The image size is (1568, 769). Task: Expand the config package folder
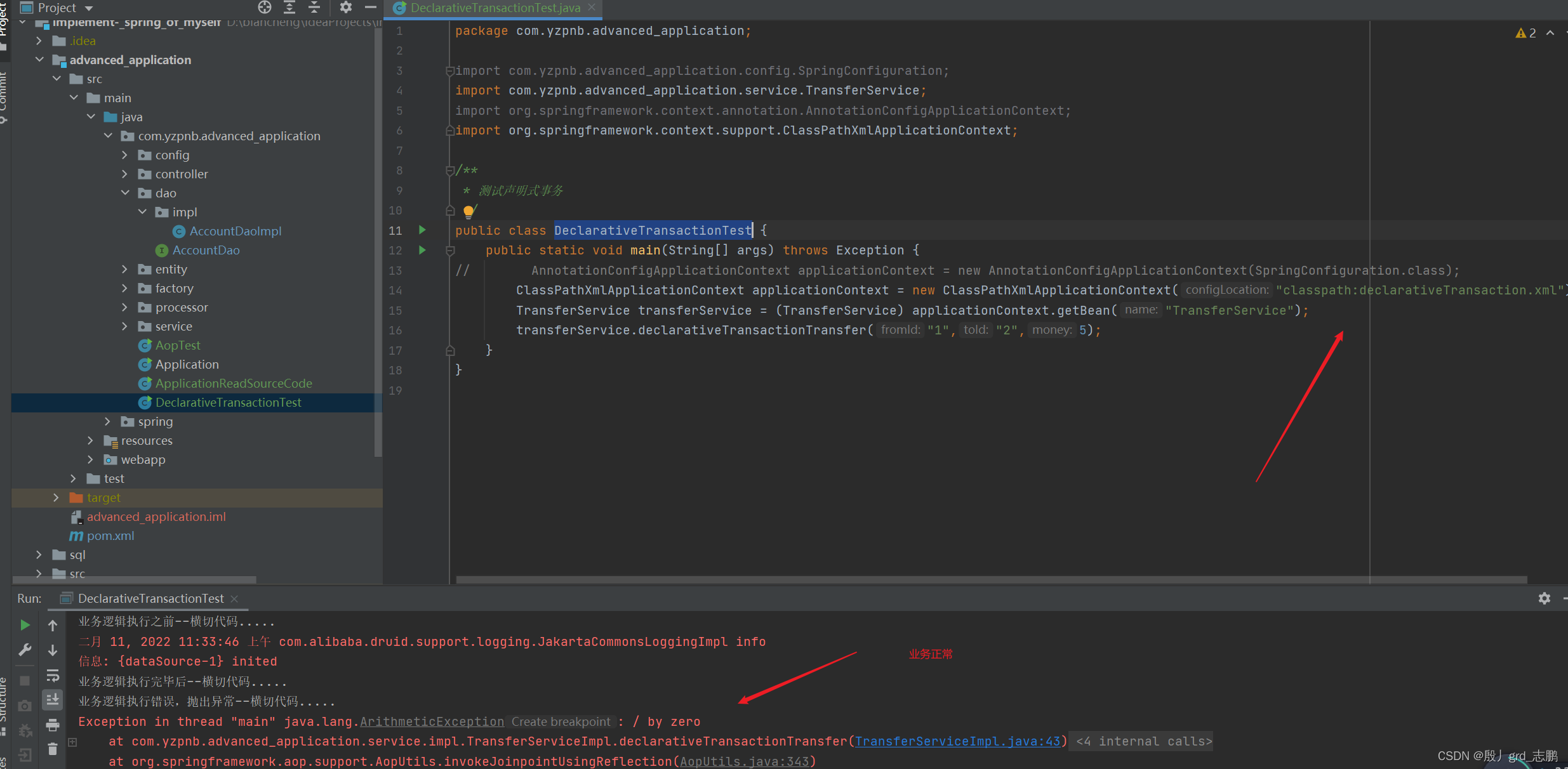[x=125, y=155]
